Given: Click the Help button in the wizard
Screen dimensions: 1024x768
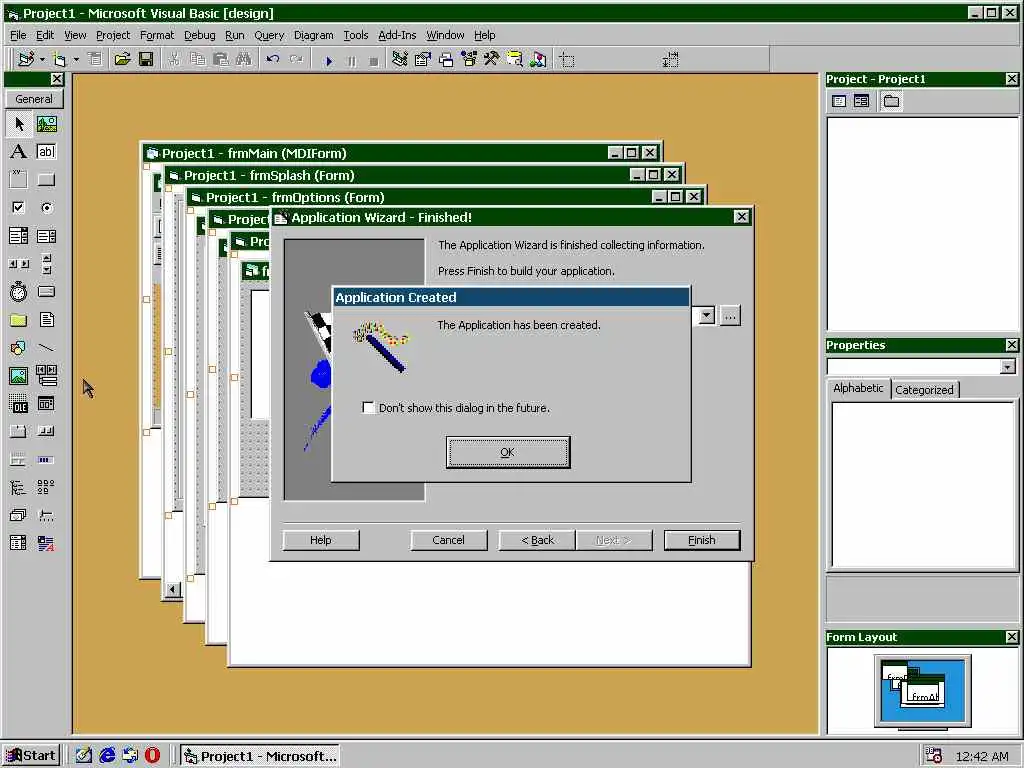Looking at the screenshot, I should point(321,540).
